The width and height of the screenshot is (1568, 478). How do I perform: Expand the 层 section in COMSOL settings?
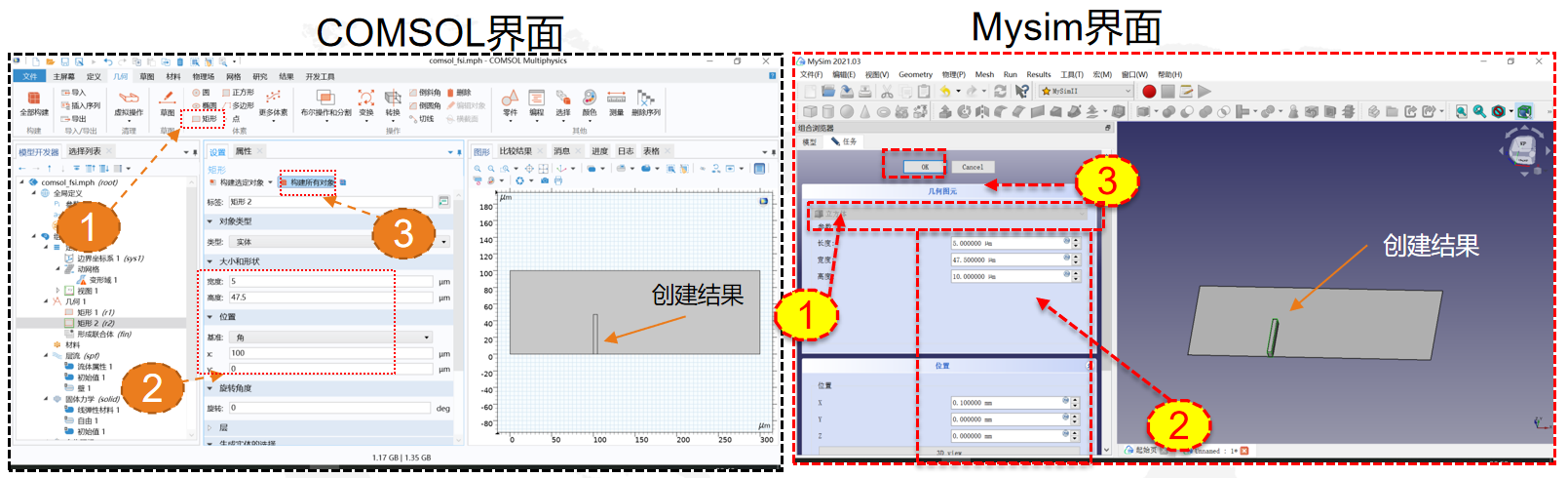pyautogui.click(x=210, y=427)
